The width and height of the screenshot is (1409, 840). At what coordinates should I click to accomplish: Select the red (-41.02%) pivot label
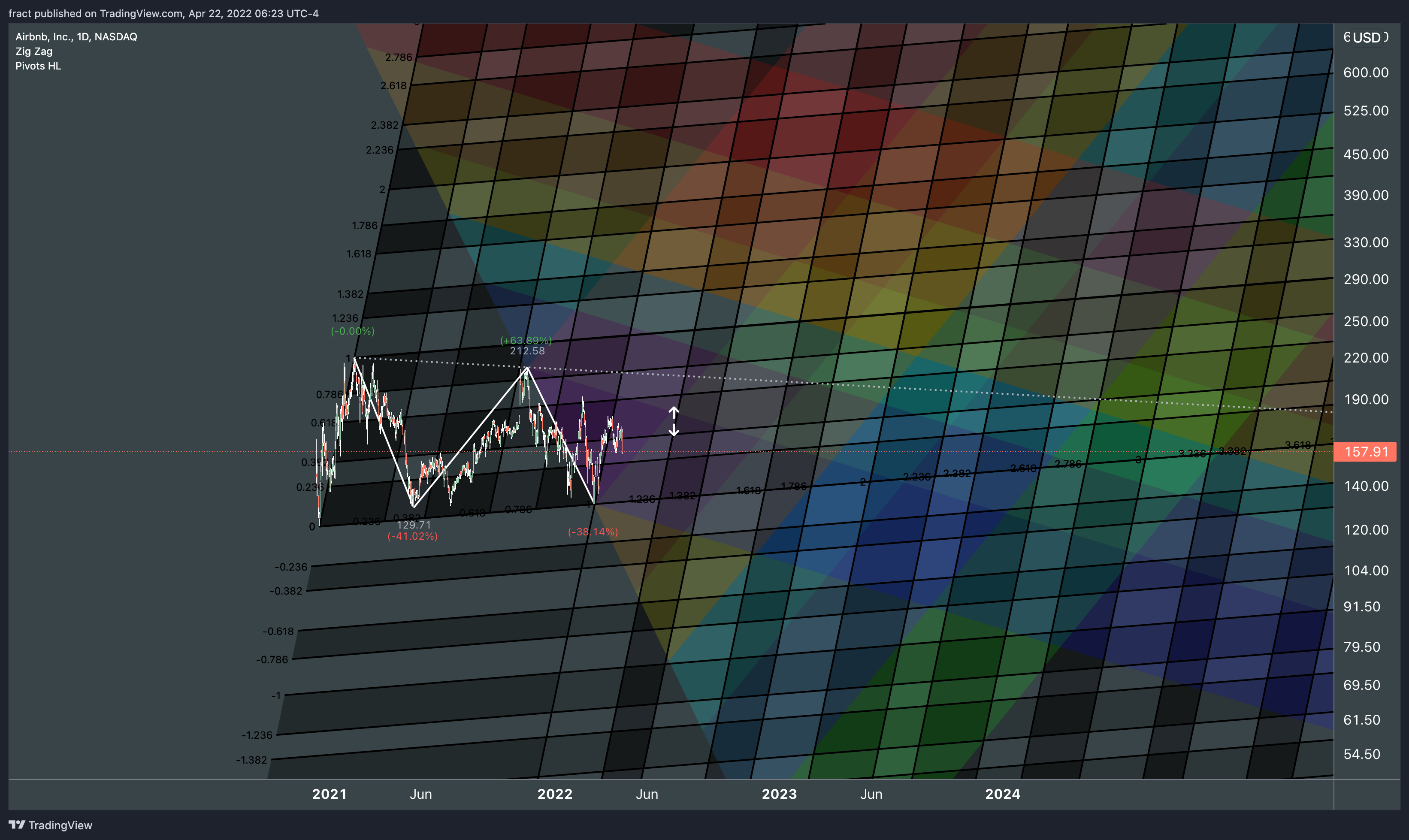[x=412, y=536]
